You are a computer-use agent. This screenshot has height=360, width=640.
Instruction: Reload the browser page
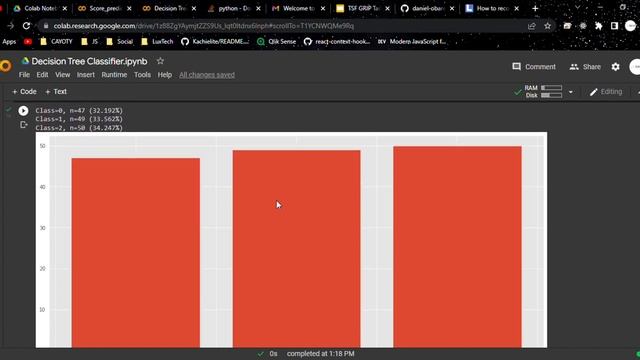point(27,26)
